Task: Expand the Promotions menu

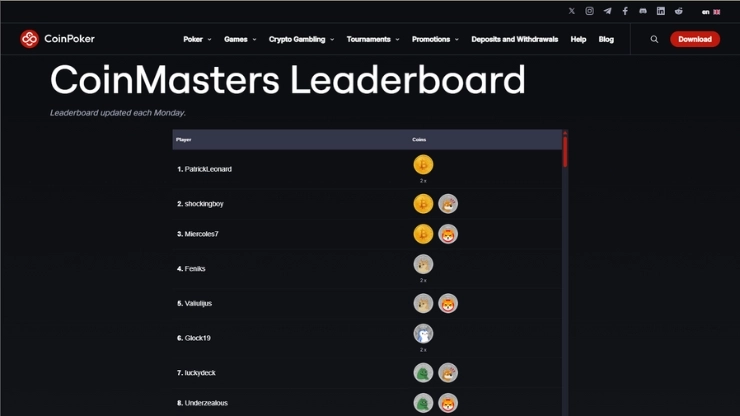Action: [435, 39]
